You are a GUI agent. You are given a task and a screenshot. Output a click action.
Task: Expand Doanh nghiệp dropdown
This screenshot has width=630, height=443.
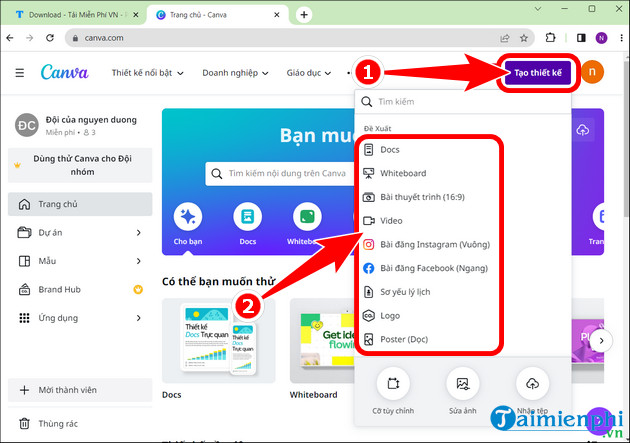235,73
